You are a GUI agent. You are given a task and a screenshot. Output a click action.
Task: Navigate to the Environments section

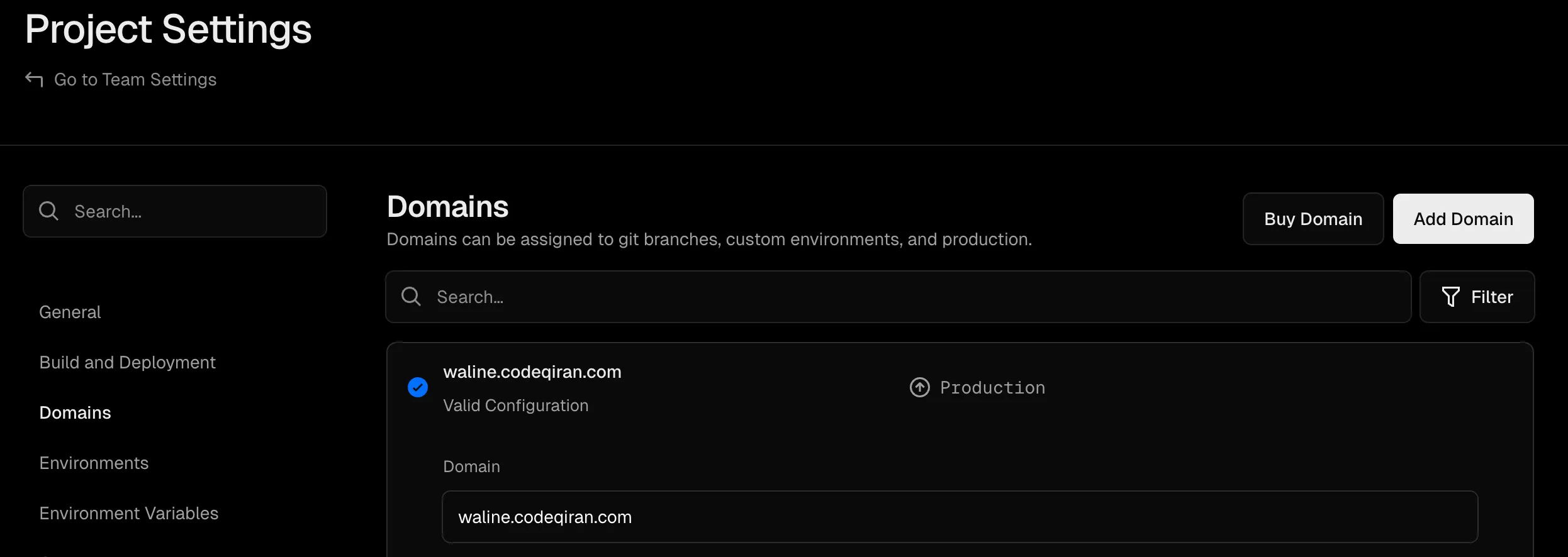tap(94, 463)
